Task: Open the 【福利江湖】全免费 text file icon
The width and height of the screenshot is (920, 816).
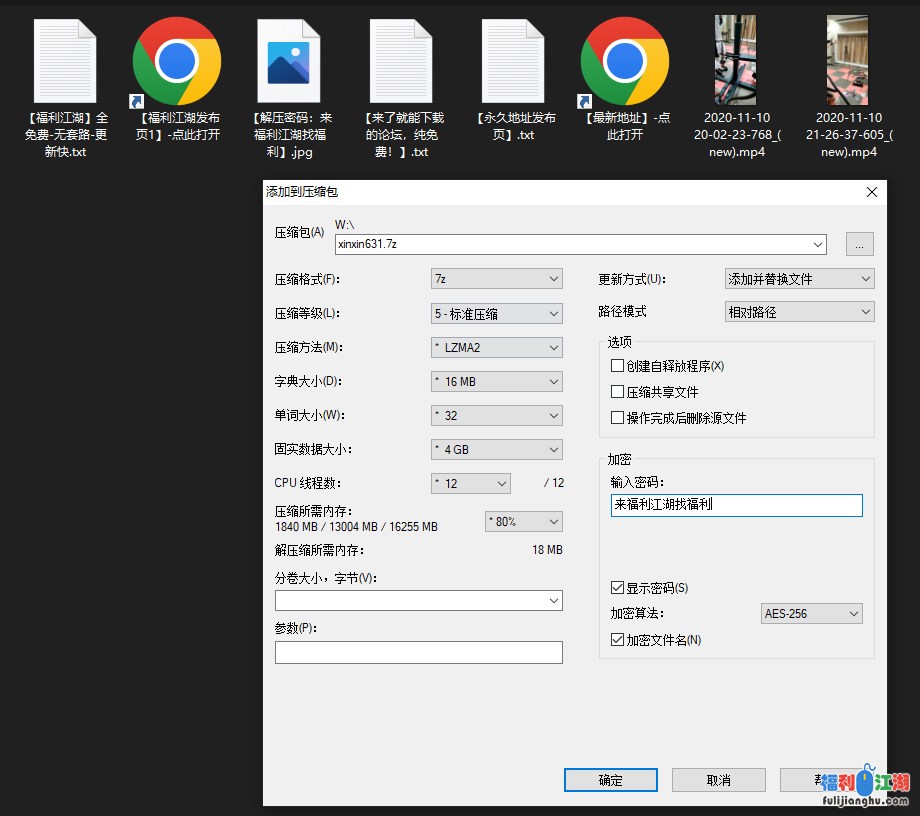Action: (x=65, y=62)
